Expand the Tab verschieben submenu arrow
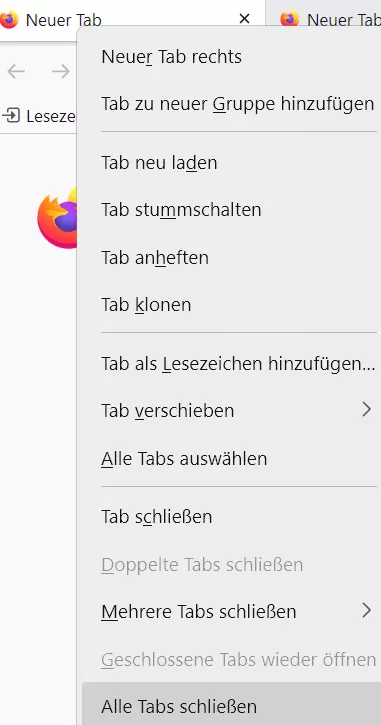 pyautogui.click(x=367, y=409)
